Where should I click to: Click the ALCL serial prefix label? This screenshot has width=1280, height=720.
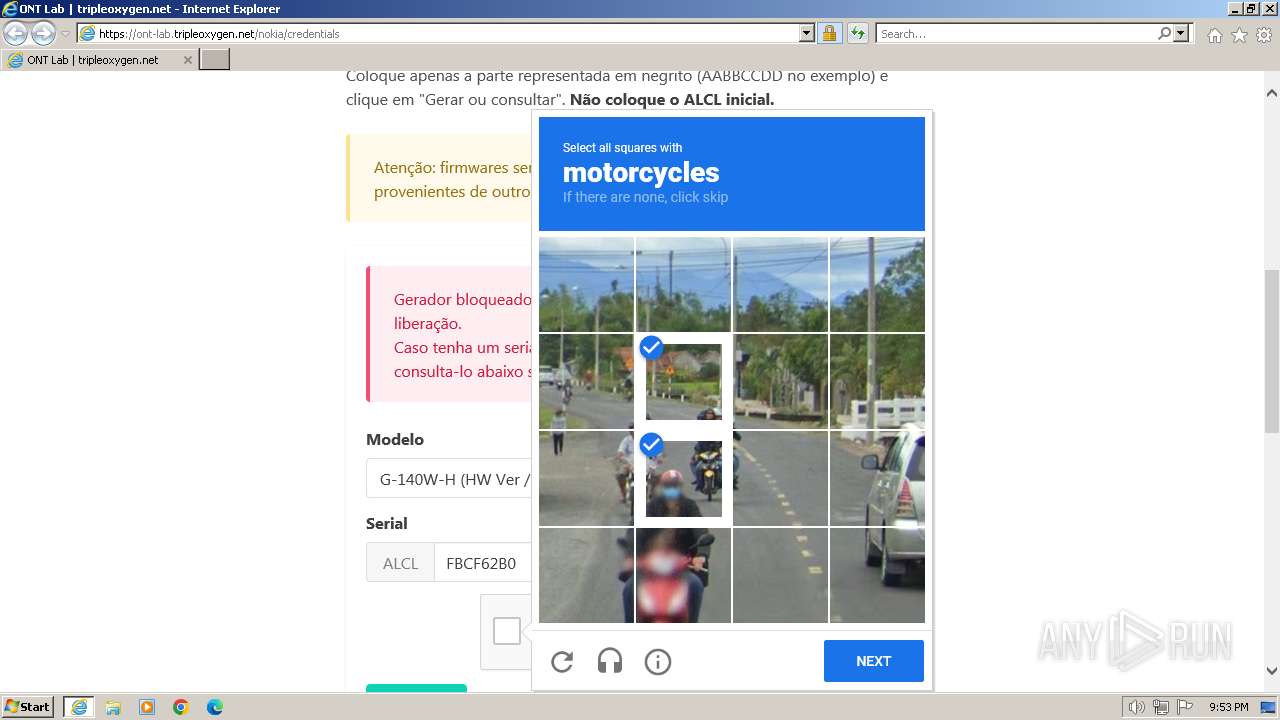point(400,563)
